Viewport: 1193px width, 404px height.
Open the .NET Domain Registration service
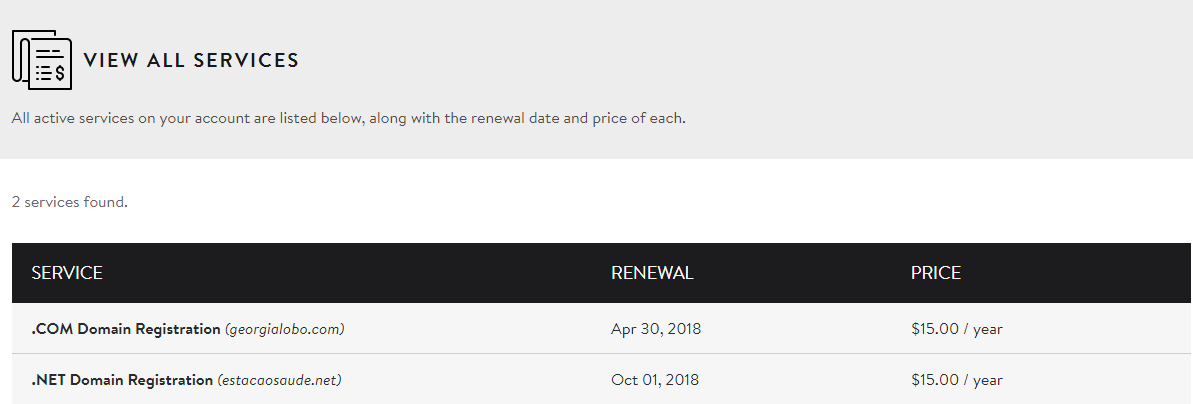123,380
